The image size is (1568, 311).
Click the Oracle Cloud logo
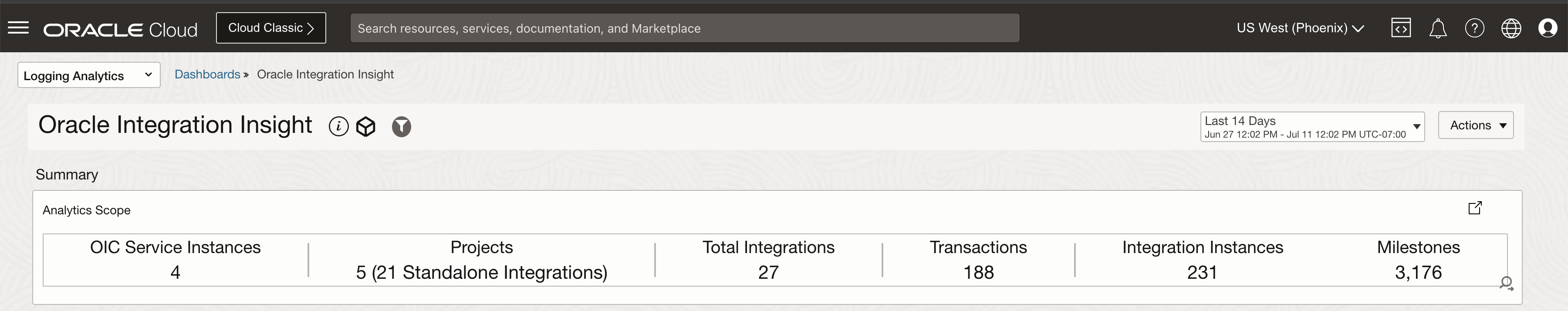coord(120,29)
